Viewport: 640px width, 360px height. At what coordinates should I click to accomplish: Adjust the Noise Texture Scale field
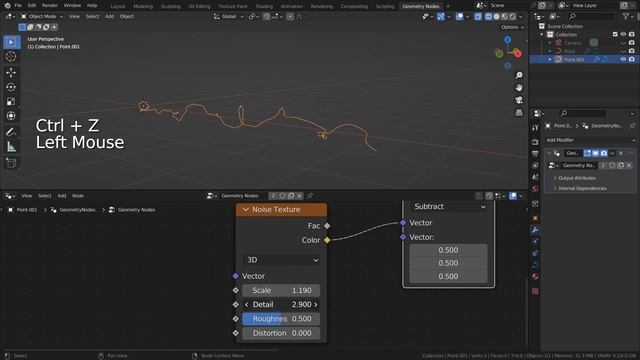[281, 291]
